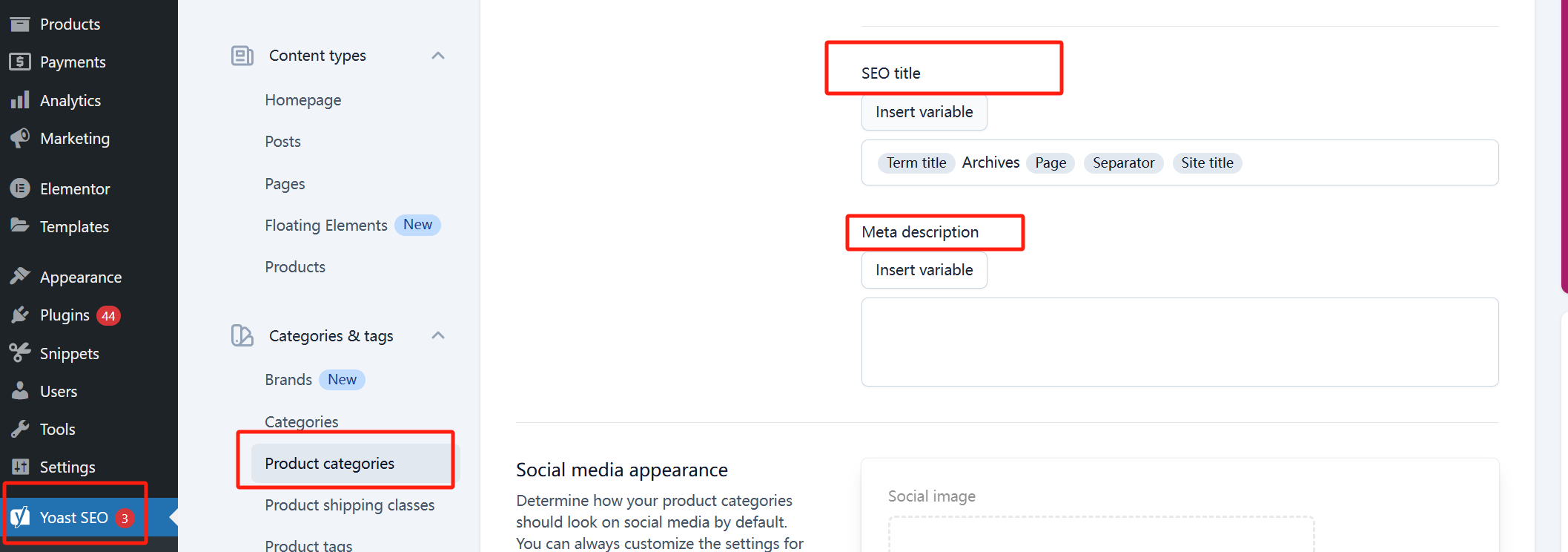Image resolution: width=1568 pixels, height=552 pixels.
Task: Select the Term title variable tag
Action: (x=916, y=163)
